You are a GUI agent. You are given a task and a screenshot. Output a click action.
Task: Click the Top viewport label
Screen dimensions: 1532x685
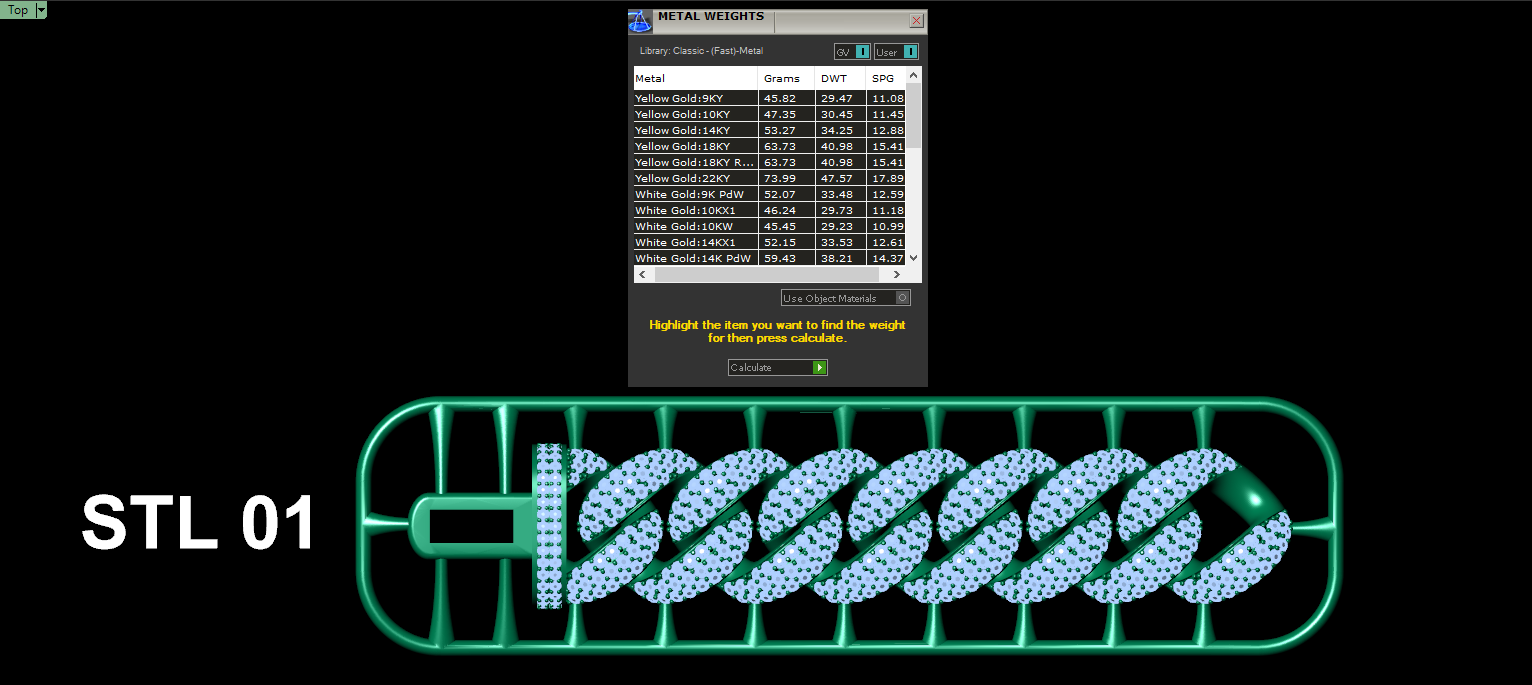[x=18, y=10]
